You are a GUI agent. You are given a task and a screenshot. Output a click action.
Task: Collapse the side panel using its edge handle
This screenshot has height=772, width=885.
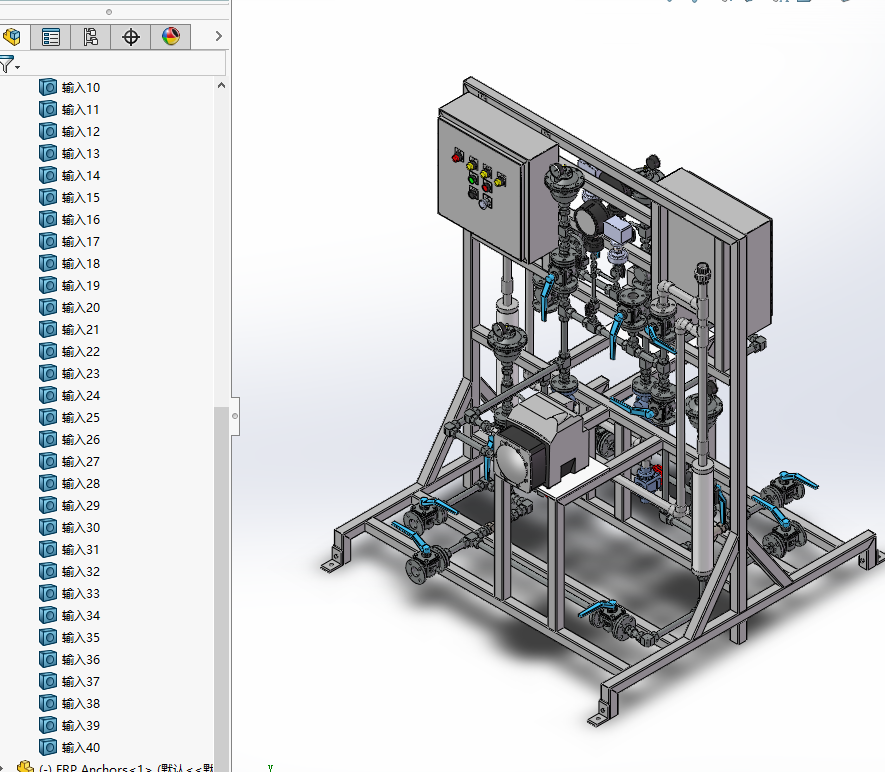click(x=235, y=414)
